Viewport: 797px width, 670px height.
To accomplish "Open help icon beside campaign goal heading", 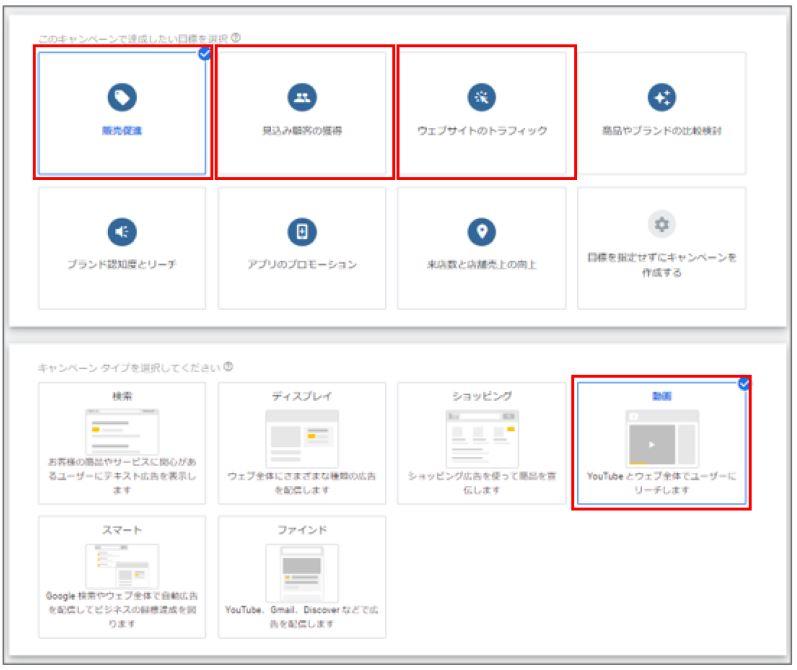I will 236,38.
